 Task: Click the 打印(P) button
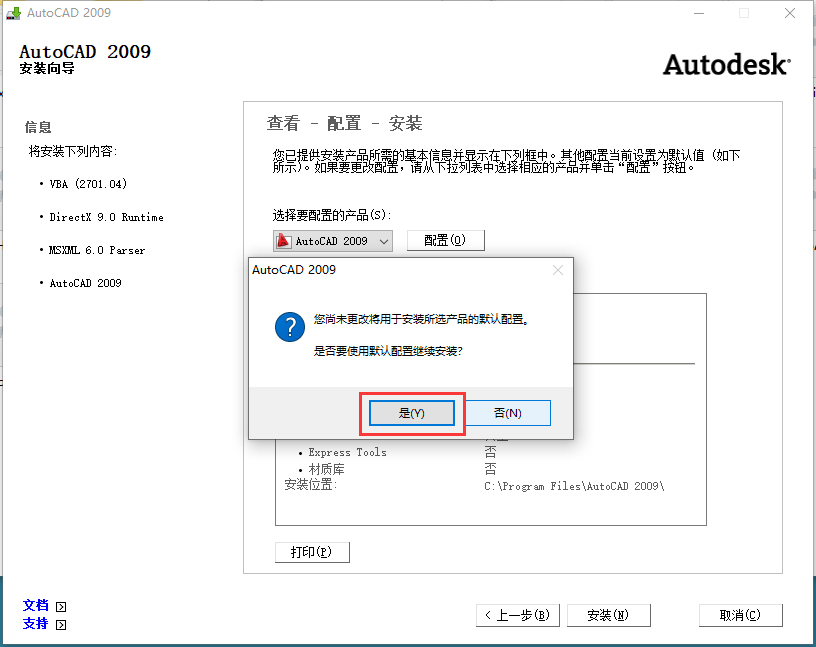[x=312, y=552]
